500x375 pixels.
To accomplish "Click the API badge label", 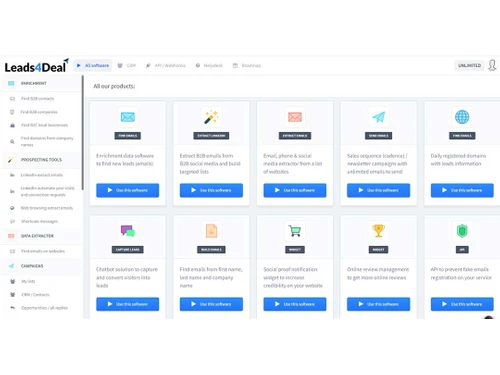I will (x=462, y=250).
